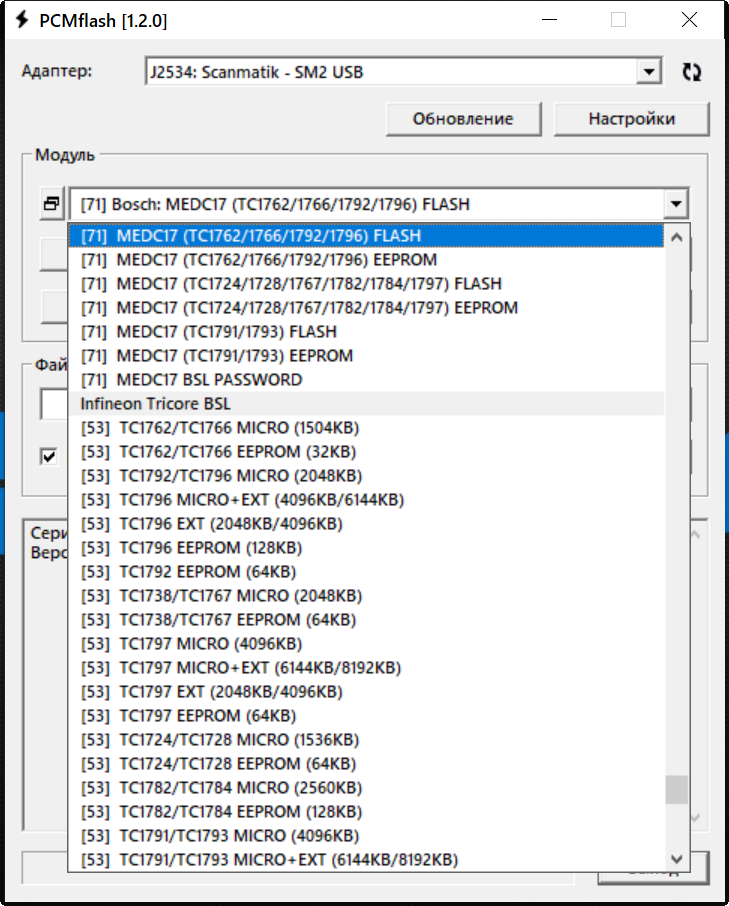
Task: Select TC1762/TC1766 MICRO (1504KB) item
Action: tap(239, 428)
